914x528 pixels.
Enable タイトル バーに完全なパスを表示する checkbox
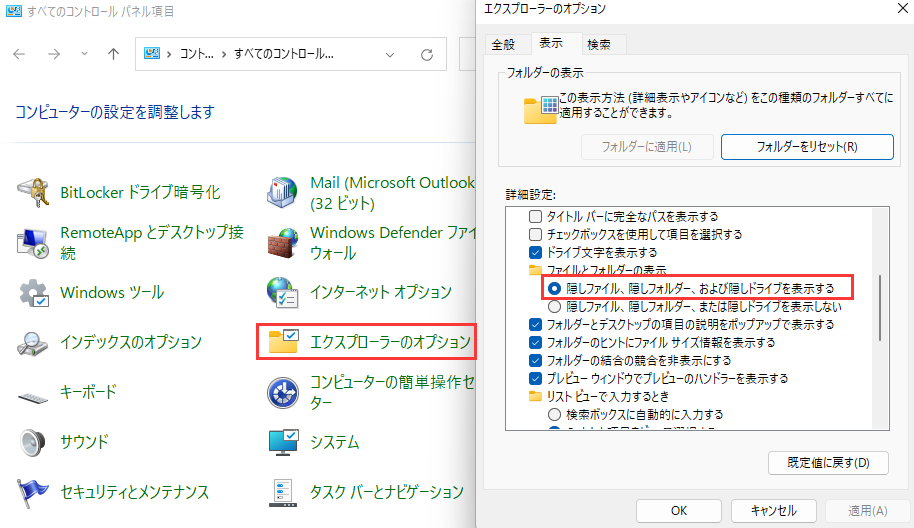pos(535,216)
